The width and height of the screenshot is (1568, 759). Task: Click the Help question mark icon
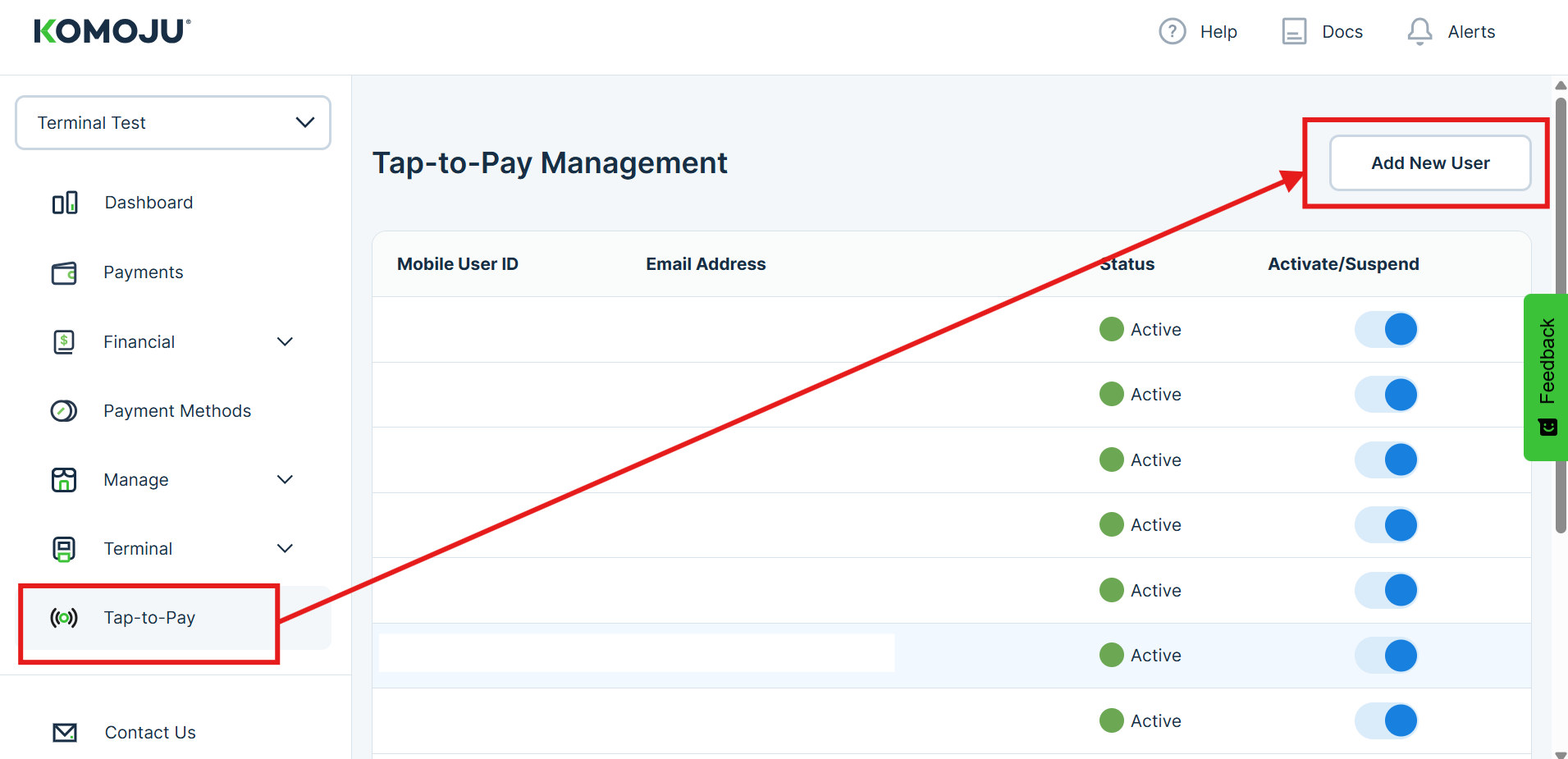[1172, 31]
